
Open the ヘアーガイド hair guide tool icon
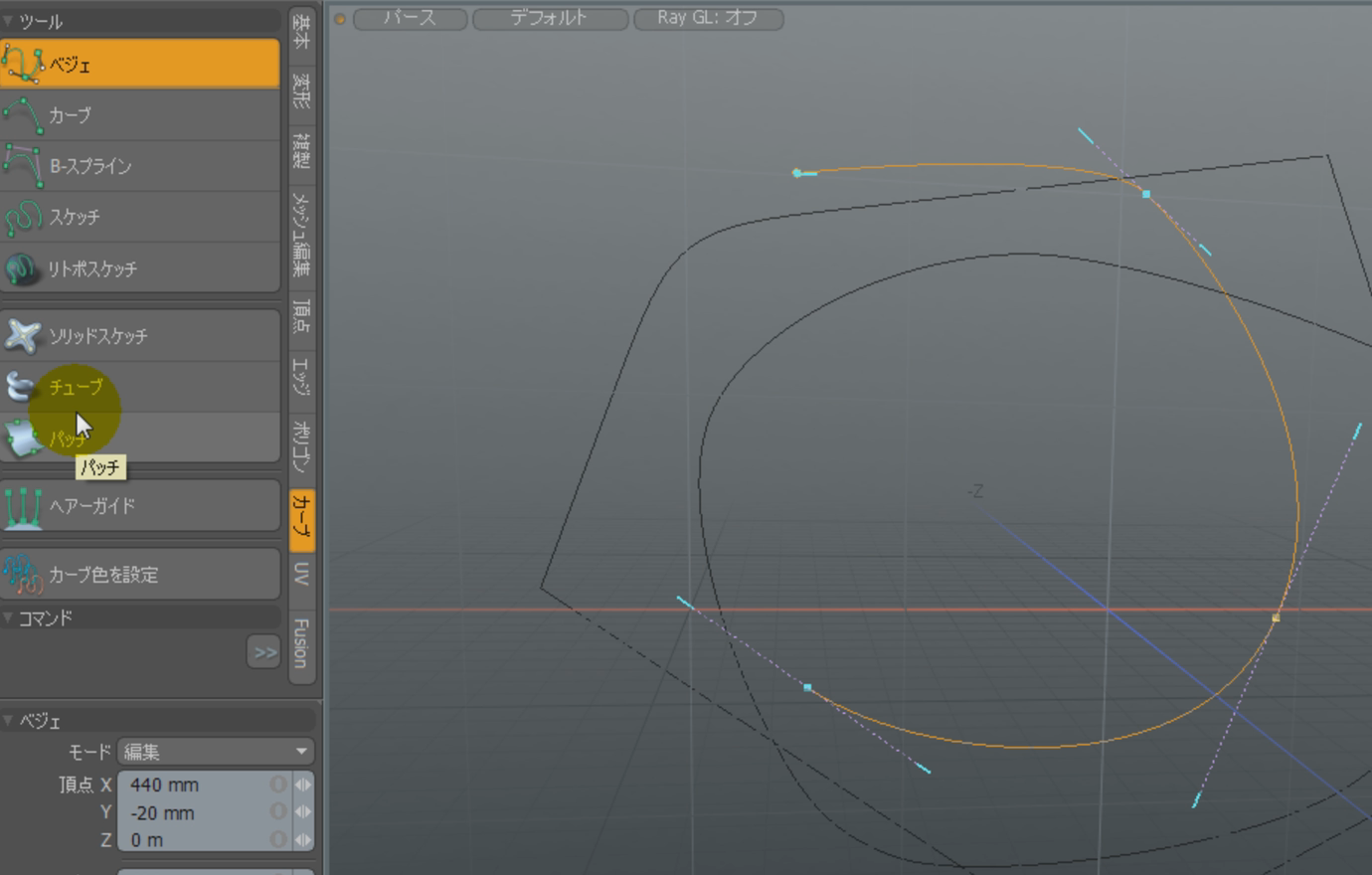(x=22, y=506)
